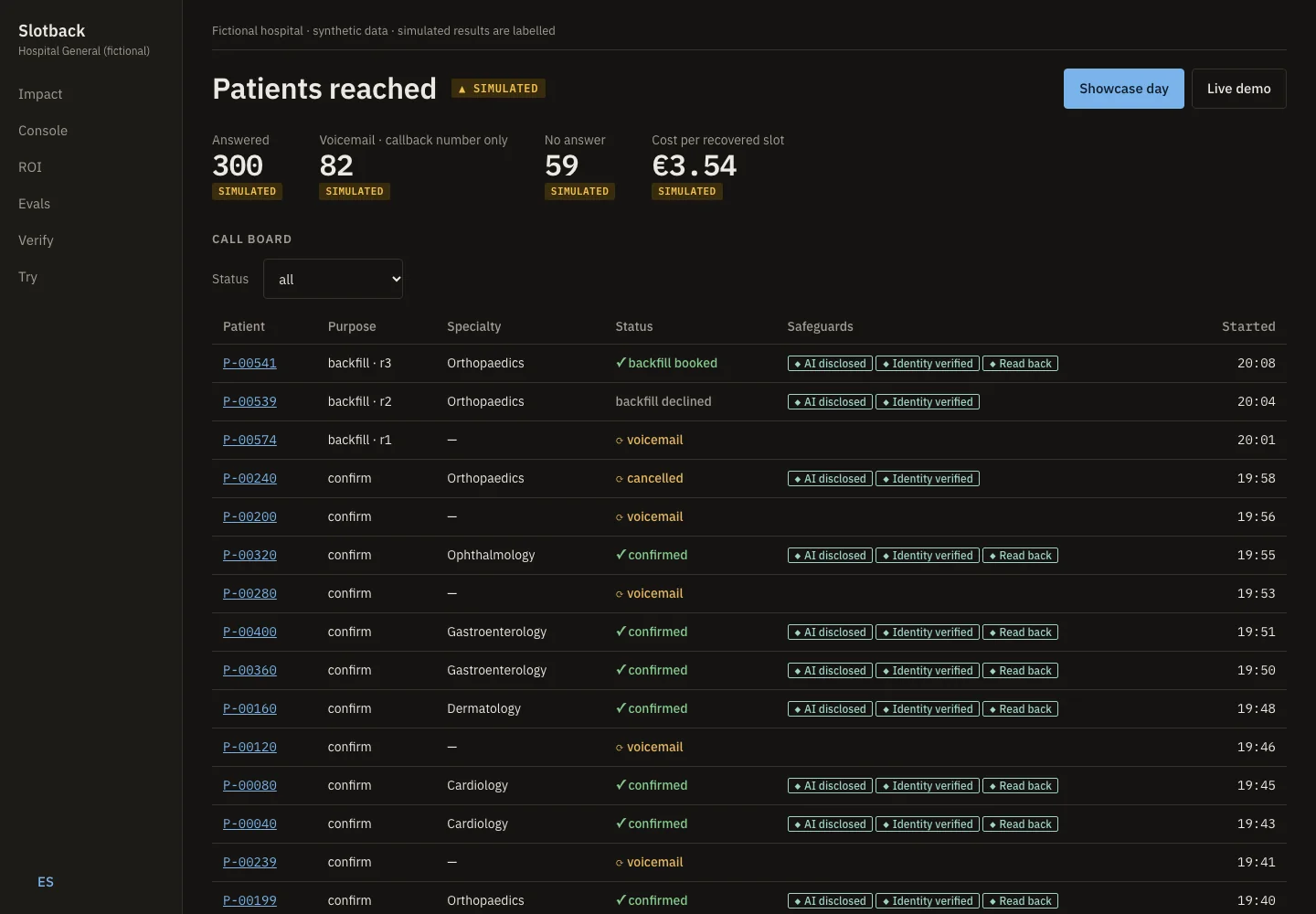The image size is (1316, 914).
Task: Open the Verify page
Action: click(x=36, y=240)
